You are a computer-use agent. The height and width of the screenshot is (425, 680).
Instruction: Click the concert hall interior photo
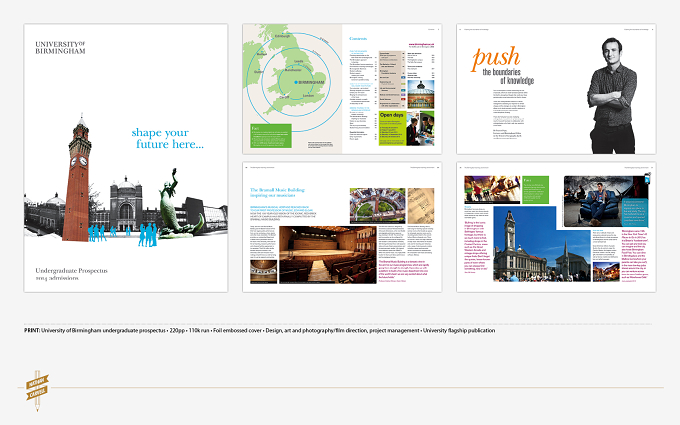pyautogui.click(x=327, y=255)
